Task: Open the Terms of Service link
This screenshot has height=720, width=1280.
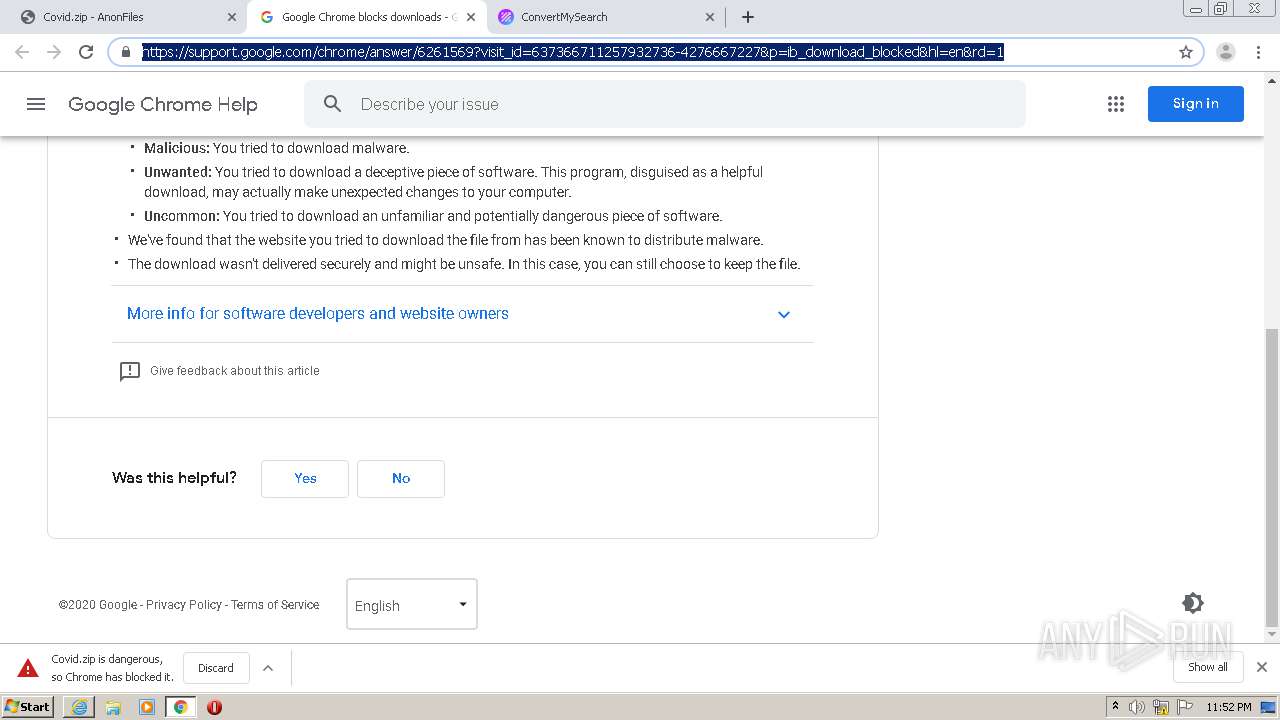Action: click(x=275, y=605)
